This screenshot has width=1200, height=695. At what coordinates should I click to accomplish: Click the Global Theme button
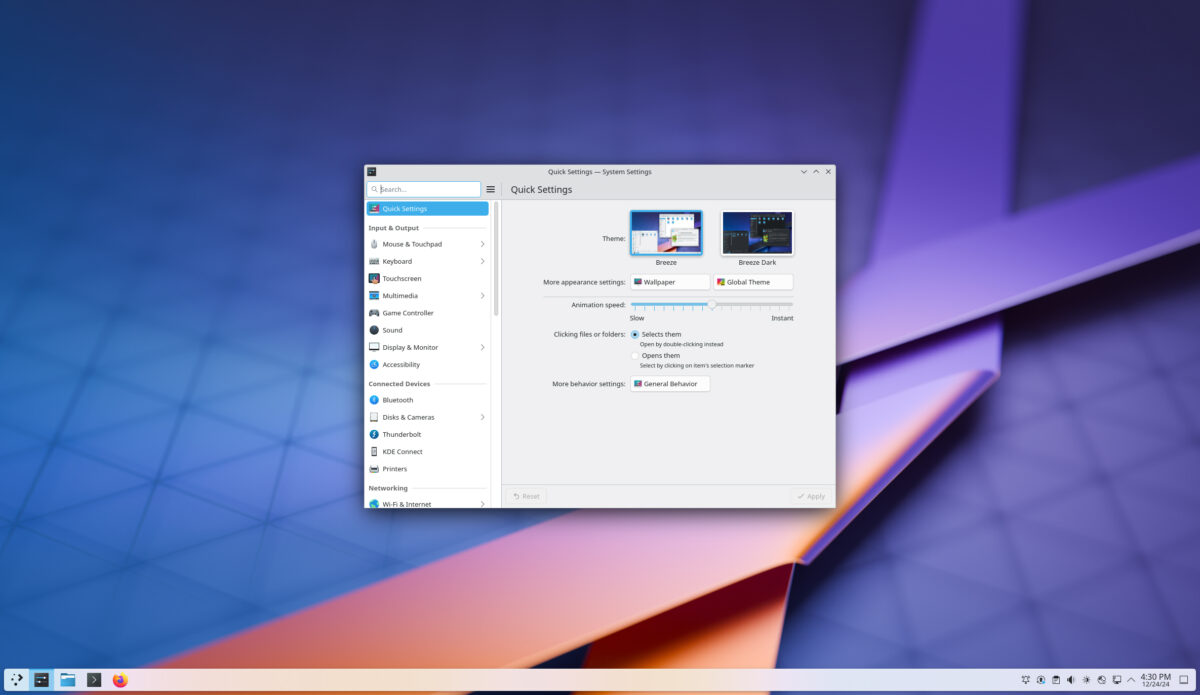(x=752, y=281)
